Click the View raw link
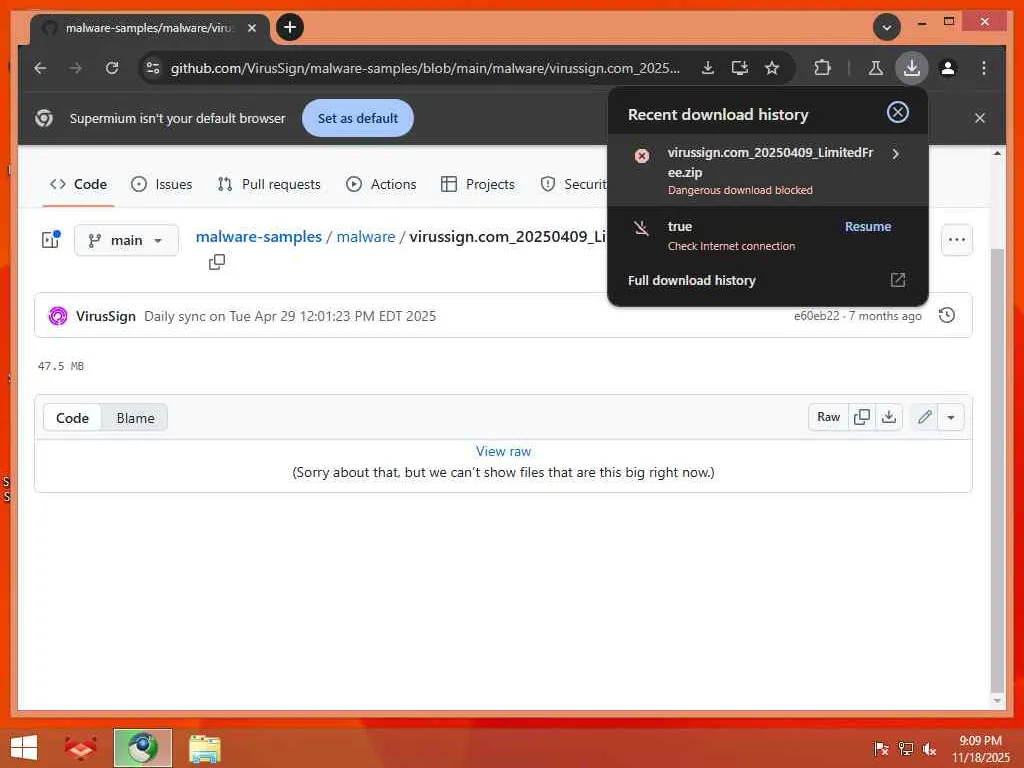The height and width of the screenshot is (768, 1024). [x=503, y=451]
